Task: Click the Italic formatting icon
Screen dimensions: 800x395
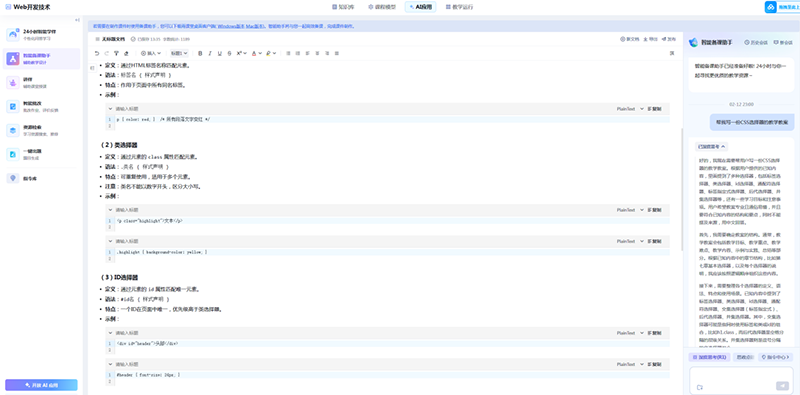Action: click(210, 53)
